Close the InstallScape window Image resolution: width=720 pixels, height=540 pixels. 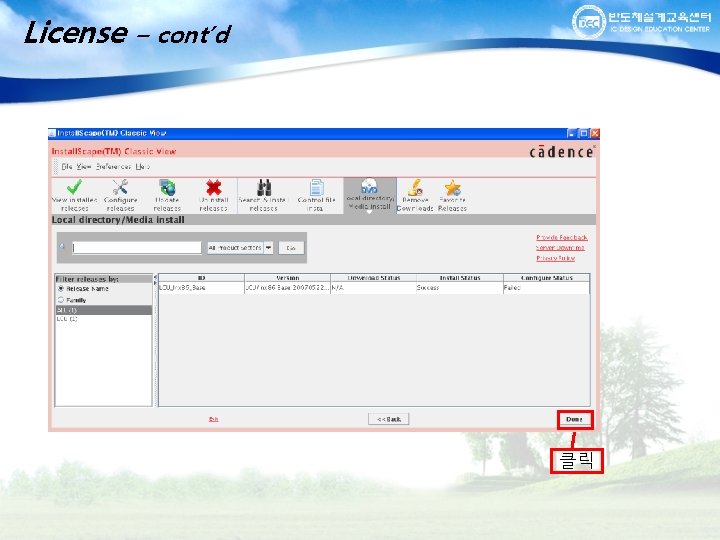(595, 134)
